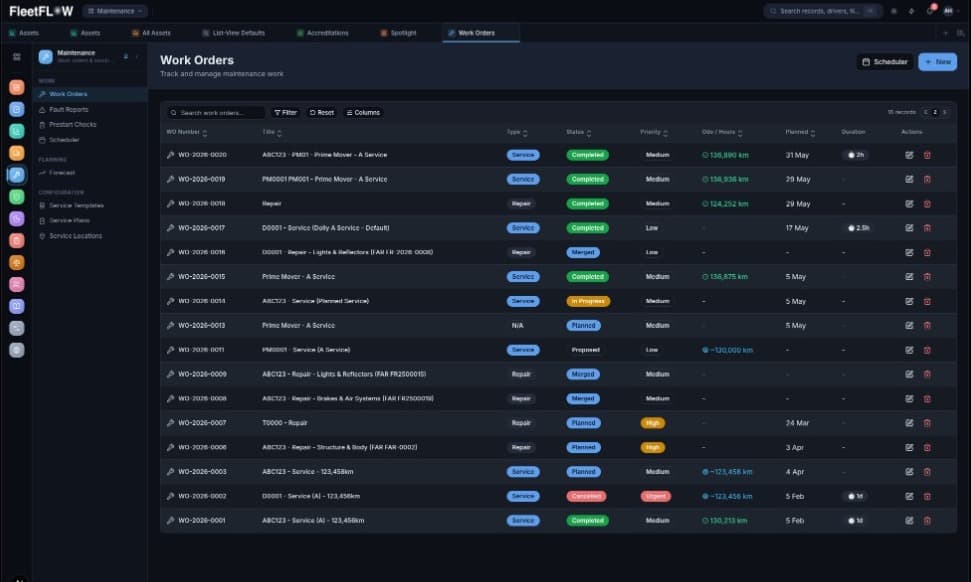Switch to the List-View Defaults tab

[x=233, y=33]
